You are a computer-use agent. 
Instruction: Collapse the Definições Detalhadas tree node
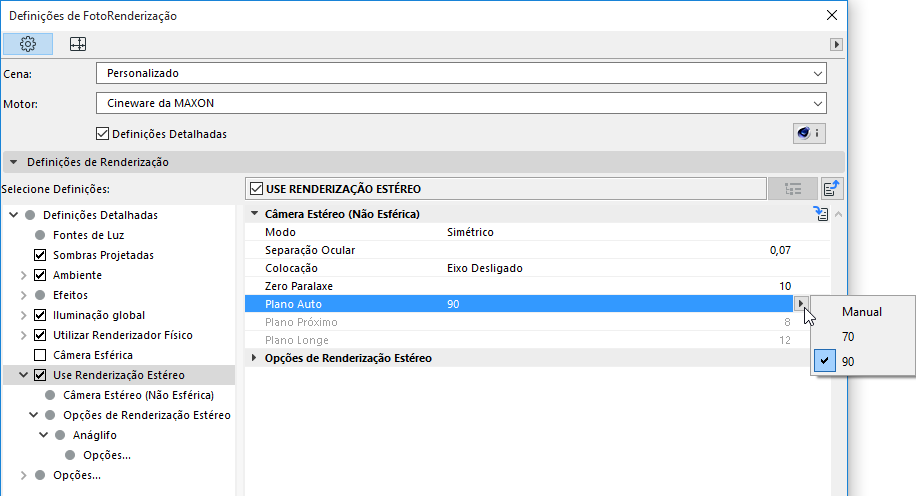click(x=13, y=215)
